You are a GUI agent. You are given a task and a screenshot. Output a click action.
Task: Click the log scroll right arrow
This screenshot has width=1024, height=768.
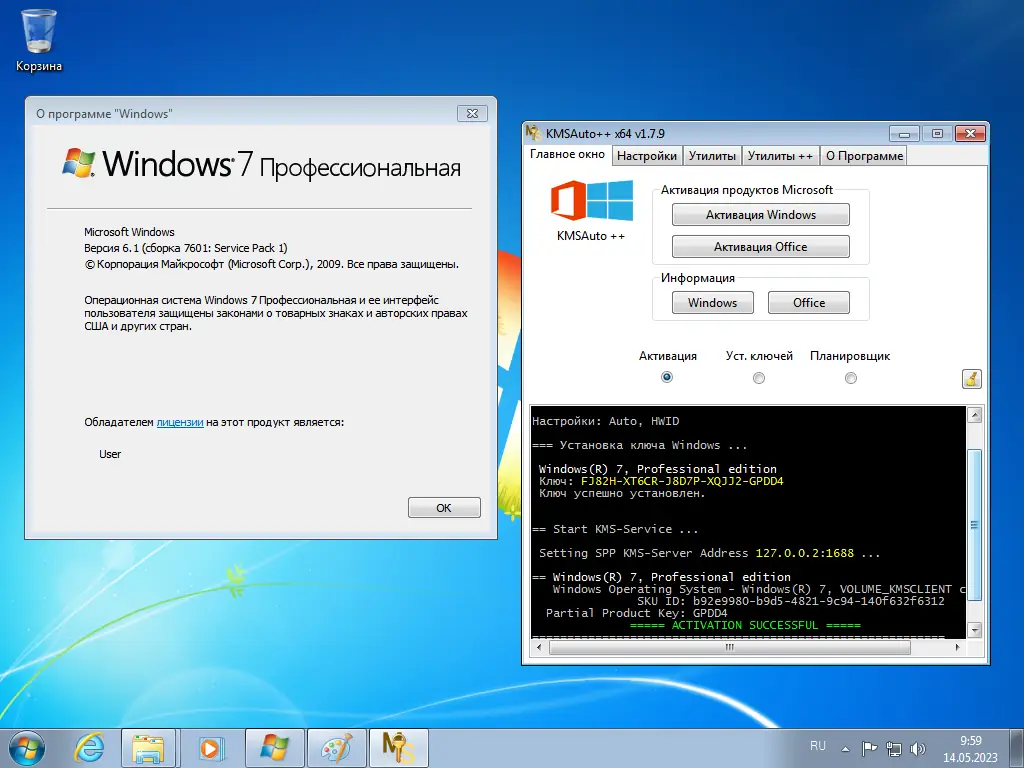coord(957,647)
